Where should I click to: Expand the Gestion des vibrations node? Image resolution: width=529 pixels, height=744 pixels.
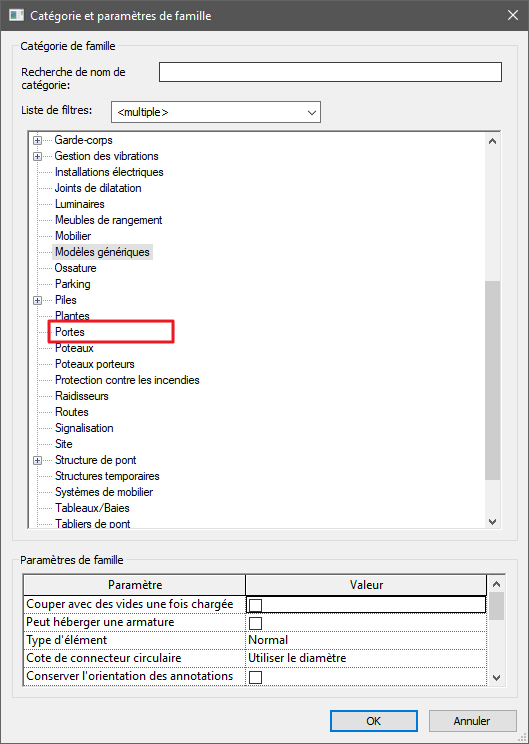[x=37, y=157]
